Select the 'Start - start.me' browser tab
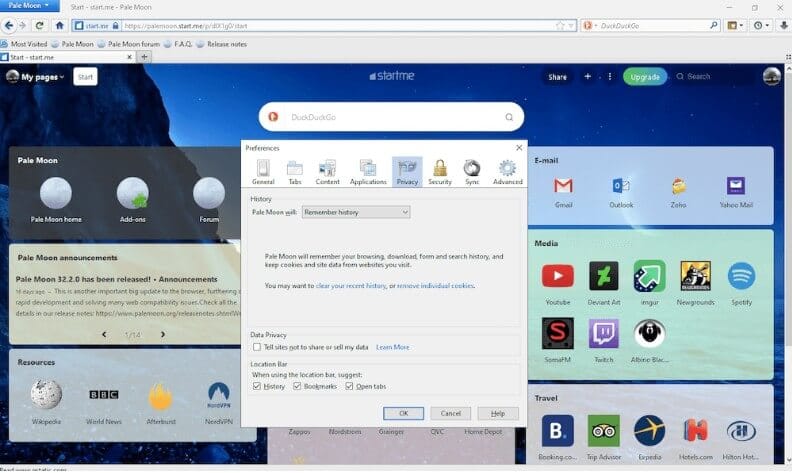Image resolution: width=792 pixels, height=473 pixels. (x=67, y=57)
